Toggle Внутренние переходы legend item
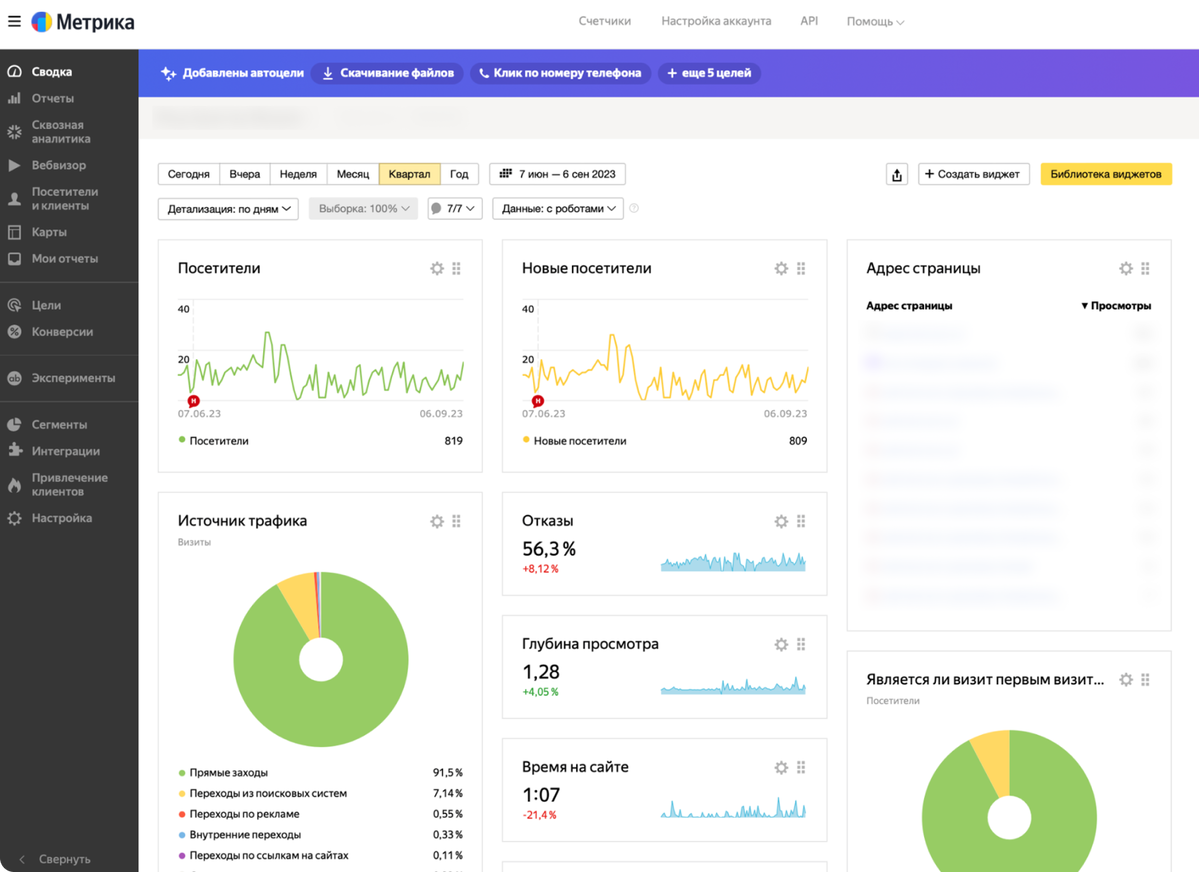The image size is (1199, 872). [x=239, y=835]
